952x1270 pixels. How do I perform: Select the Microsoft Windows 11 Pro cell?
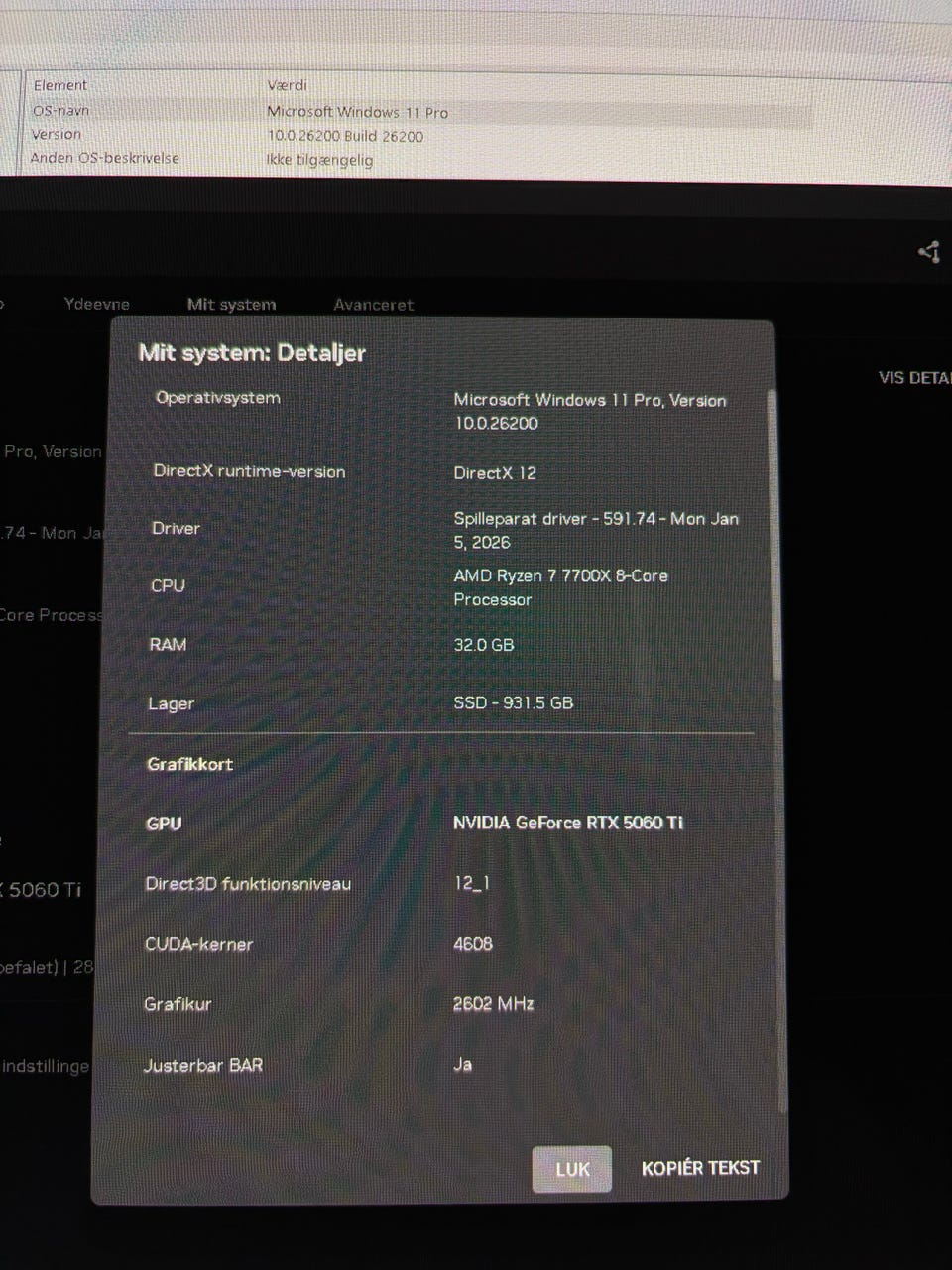357,112
